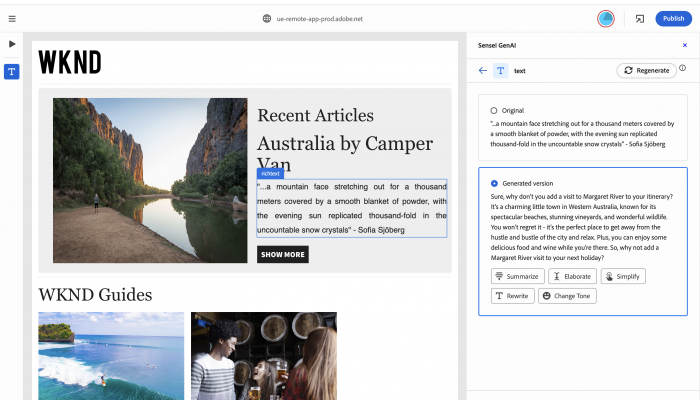700x400 pixels.
Task: Close the Sensei GenAI panel
Action: pos(685,45)
